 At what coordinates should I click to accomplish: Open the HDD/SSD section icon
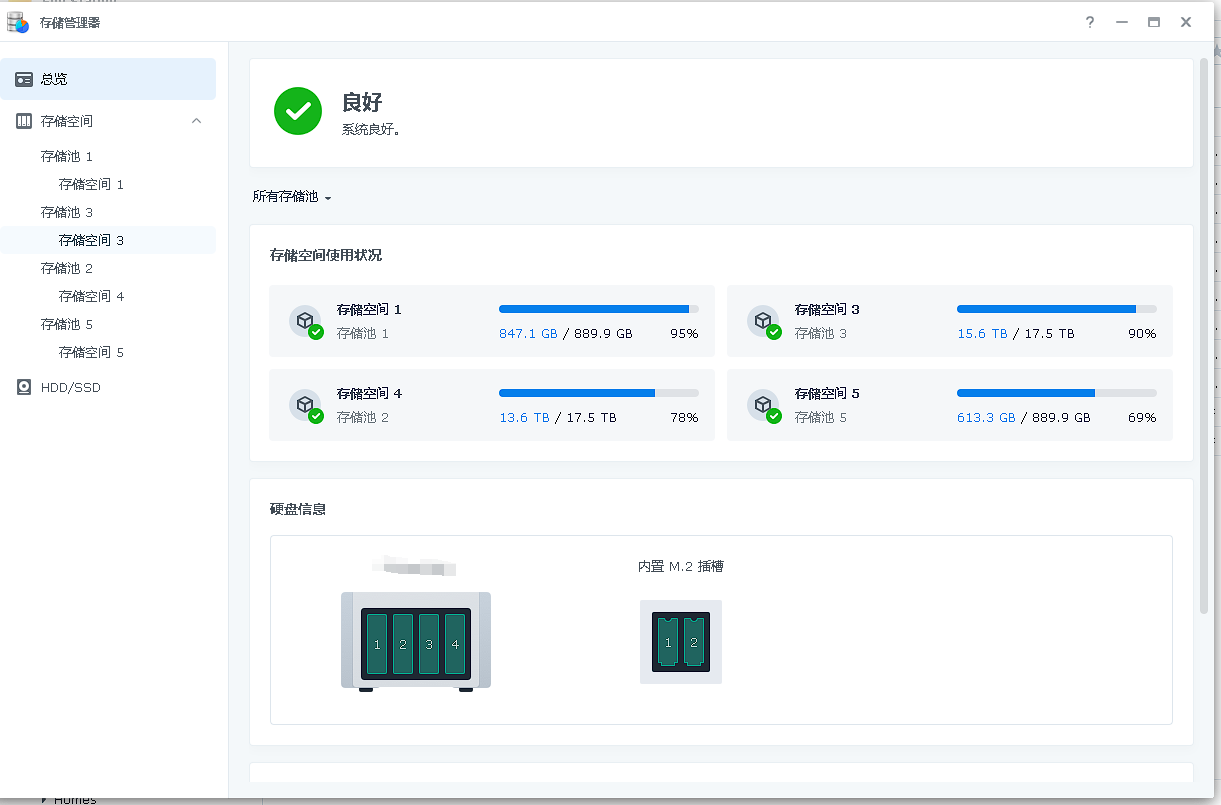click(x=24, y=387)
